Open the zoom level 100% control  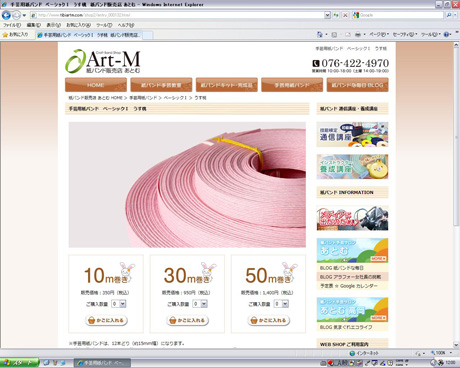pos(441,353)
